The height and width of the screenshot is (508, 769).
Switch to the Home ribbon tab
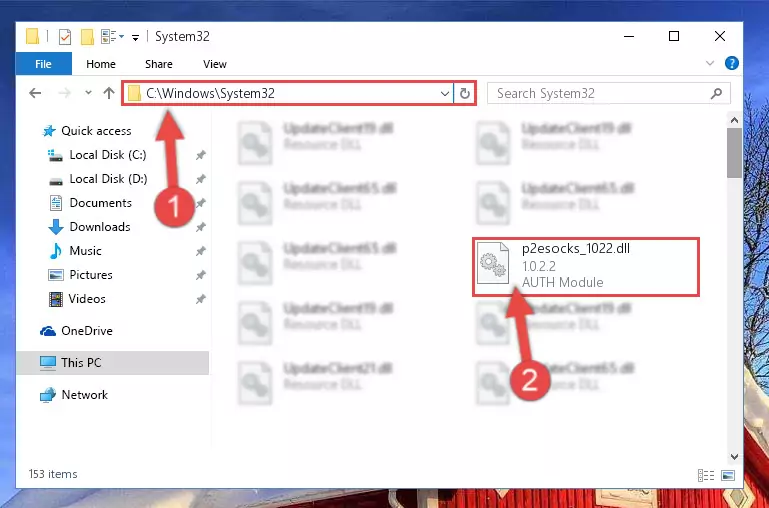tap(101, 64)
